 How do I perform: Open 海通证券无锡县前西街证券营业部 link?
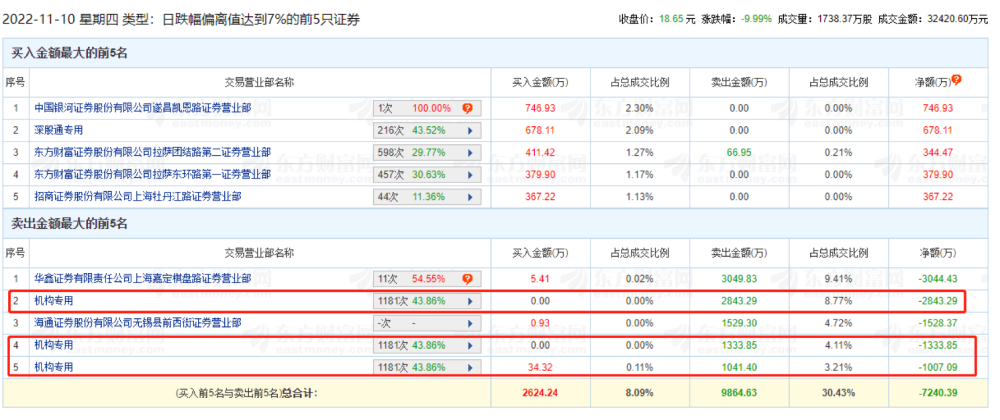point(142,322)
